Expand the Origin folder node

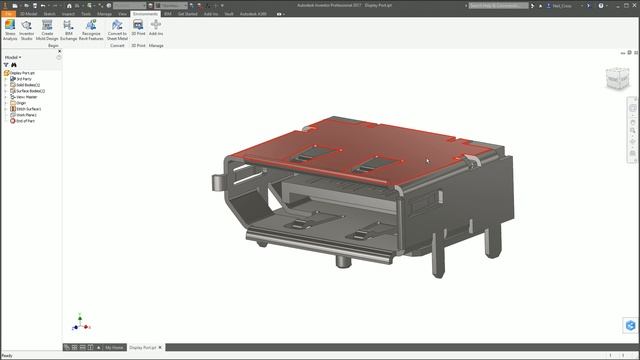[x=6, y=103]
